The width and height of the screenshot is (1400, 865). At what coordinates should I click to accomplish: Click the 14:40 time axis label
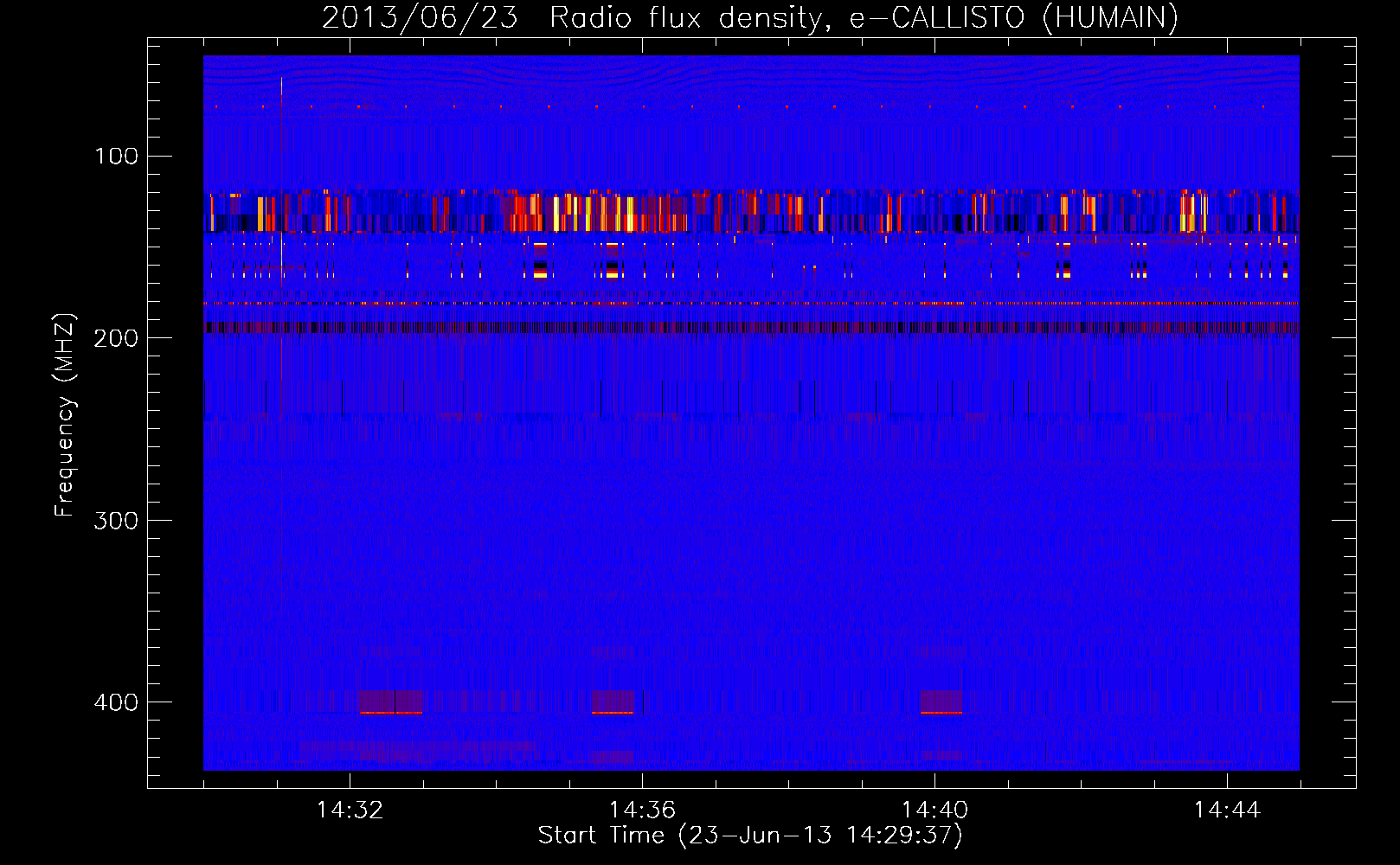click(934, 811)
